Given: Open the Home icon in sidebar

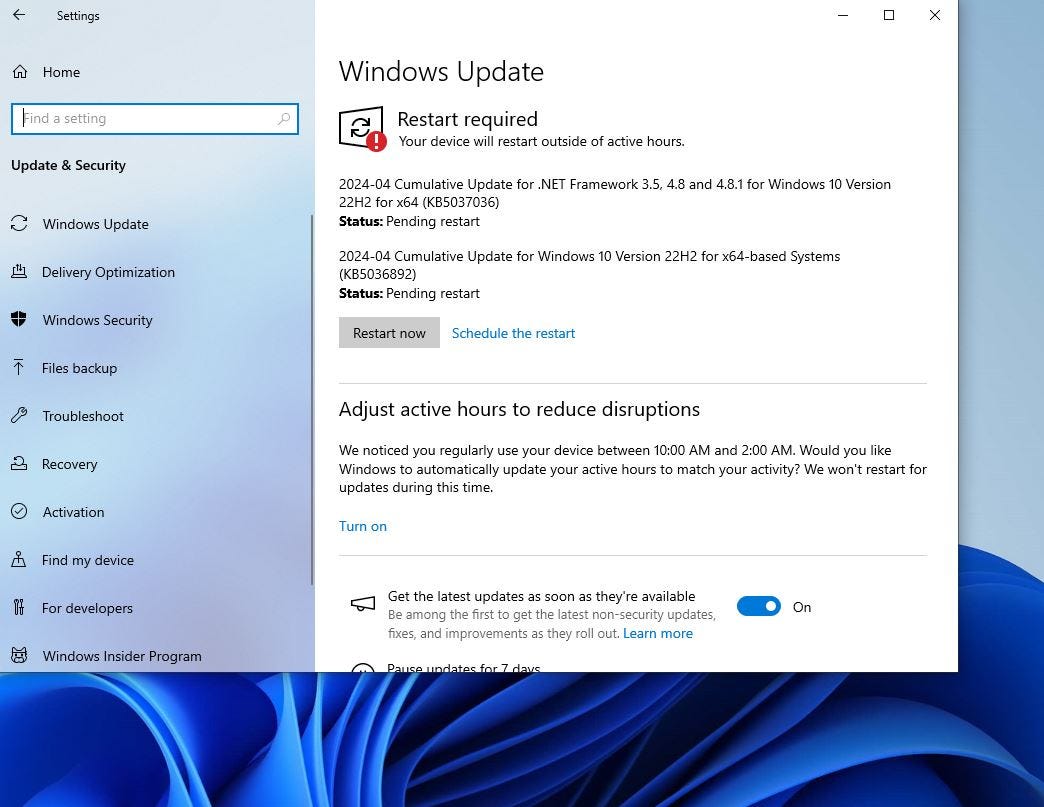Looking at the screenshot, I should click(x=20, y=72).
